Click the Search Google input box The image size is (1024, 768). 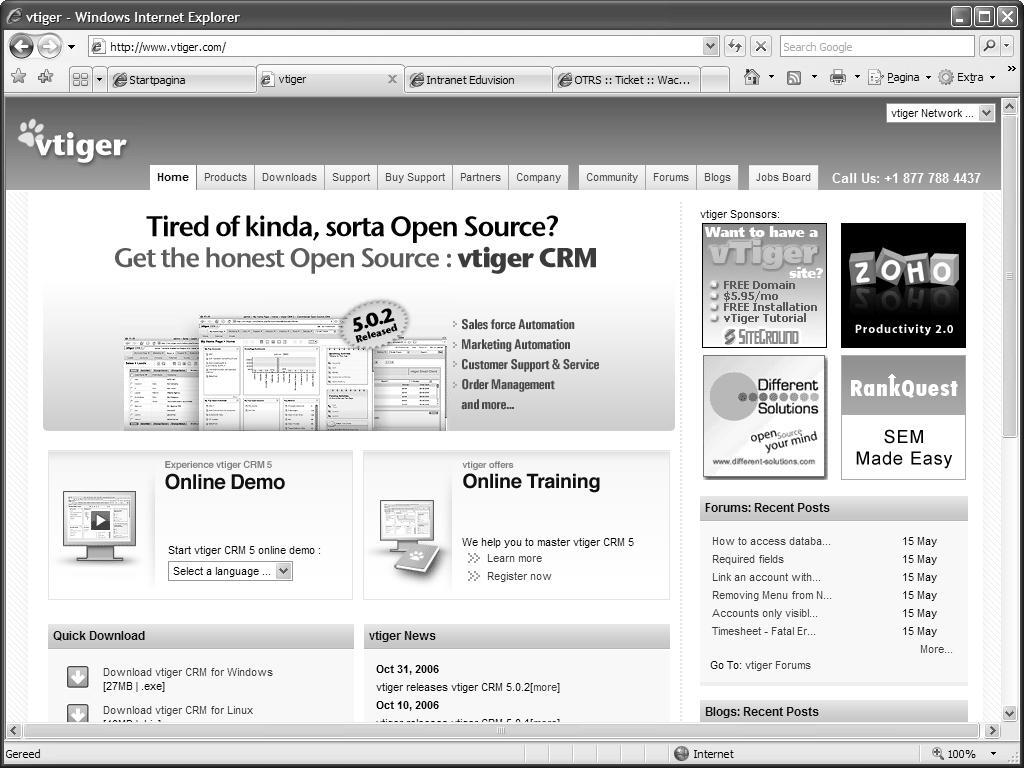coord(877,46)
